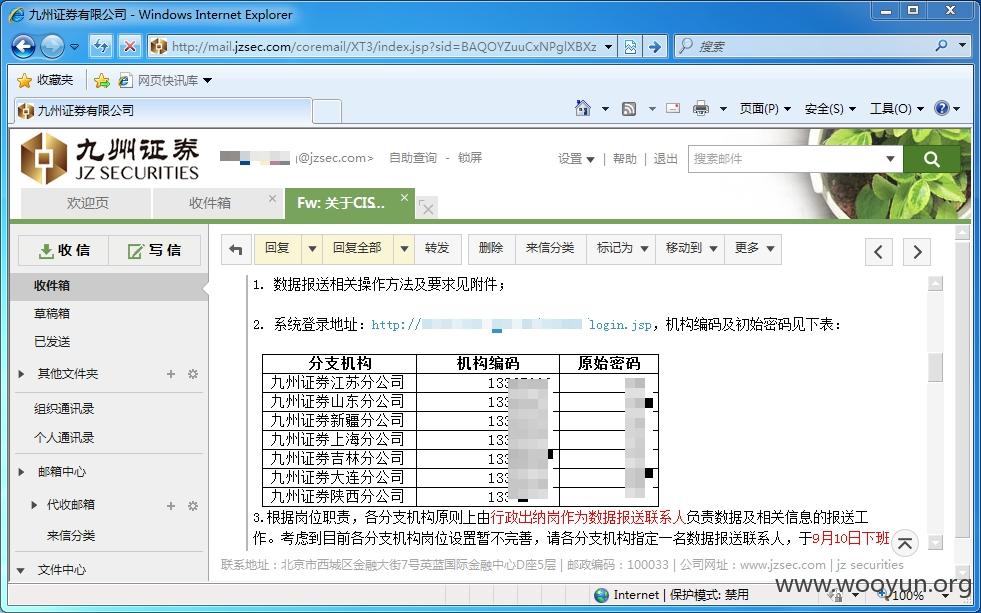Click in the 搜索邮件 input field
This screenshot has height=613, width=981.
785,159
